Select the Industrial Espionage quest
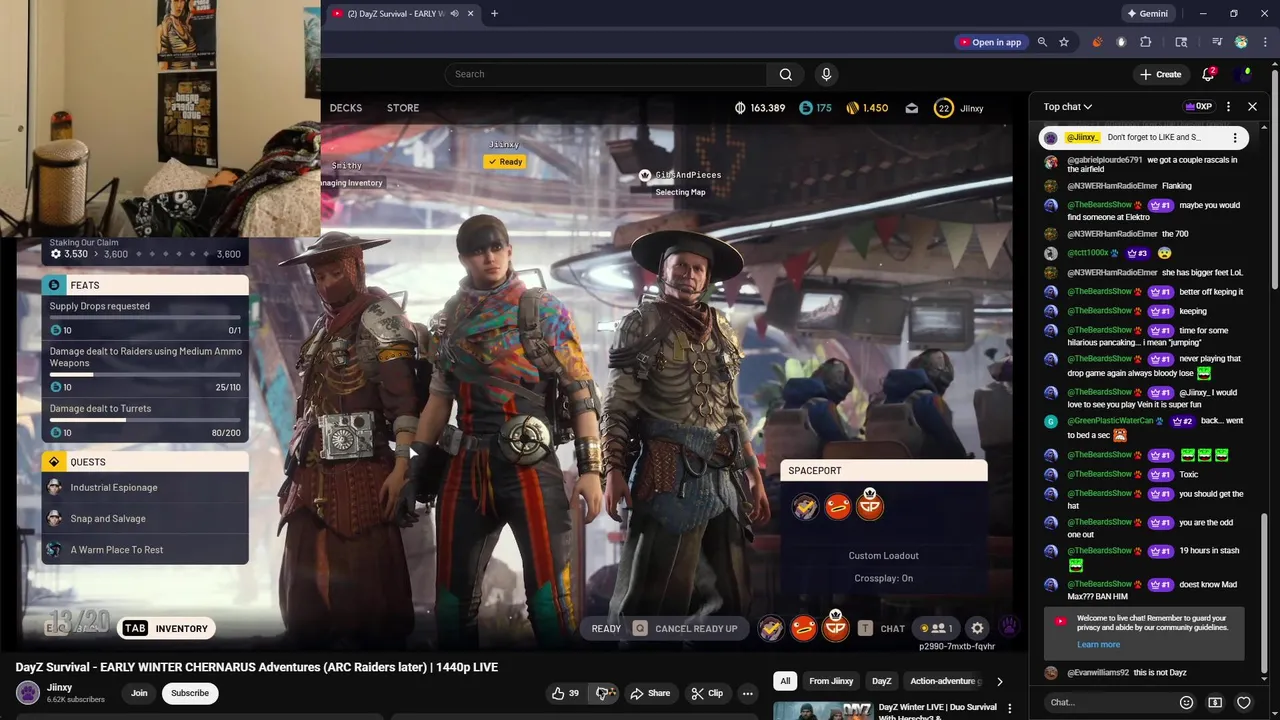 tap(145, 488)
